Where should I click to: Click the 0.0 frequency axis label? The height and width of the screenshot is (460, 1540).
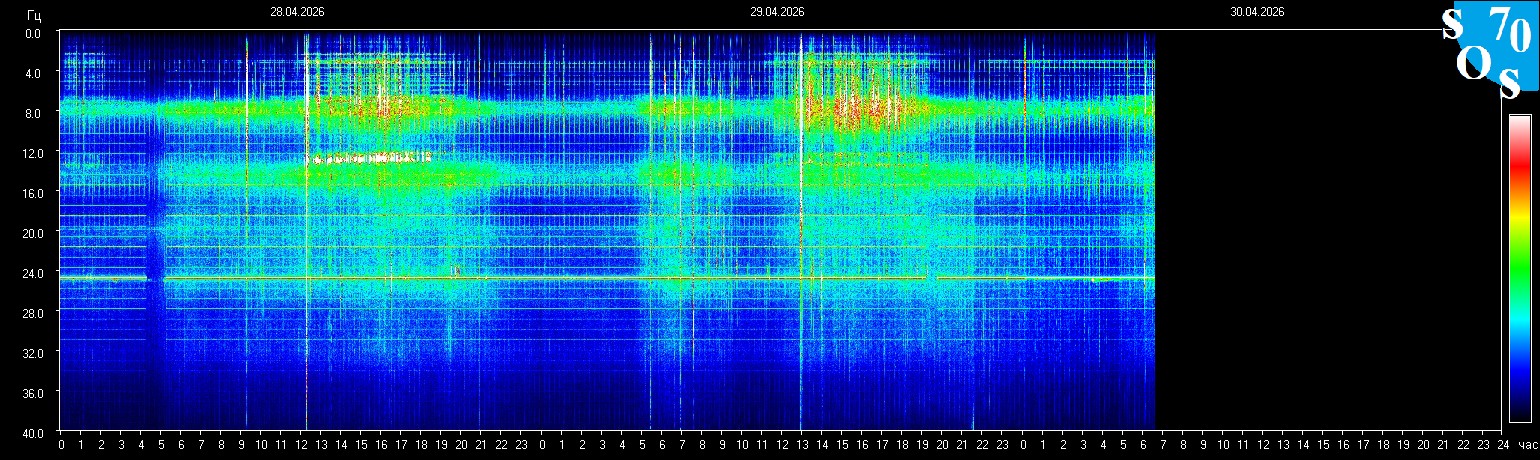tap(33, 33)
